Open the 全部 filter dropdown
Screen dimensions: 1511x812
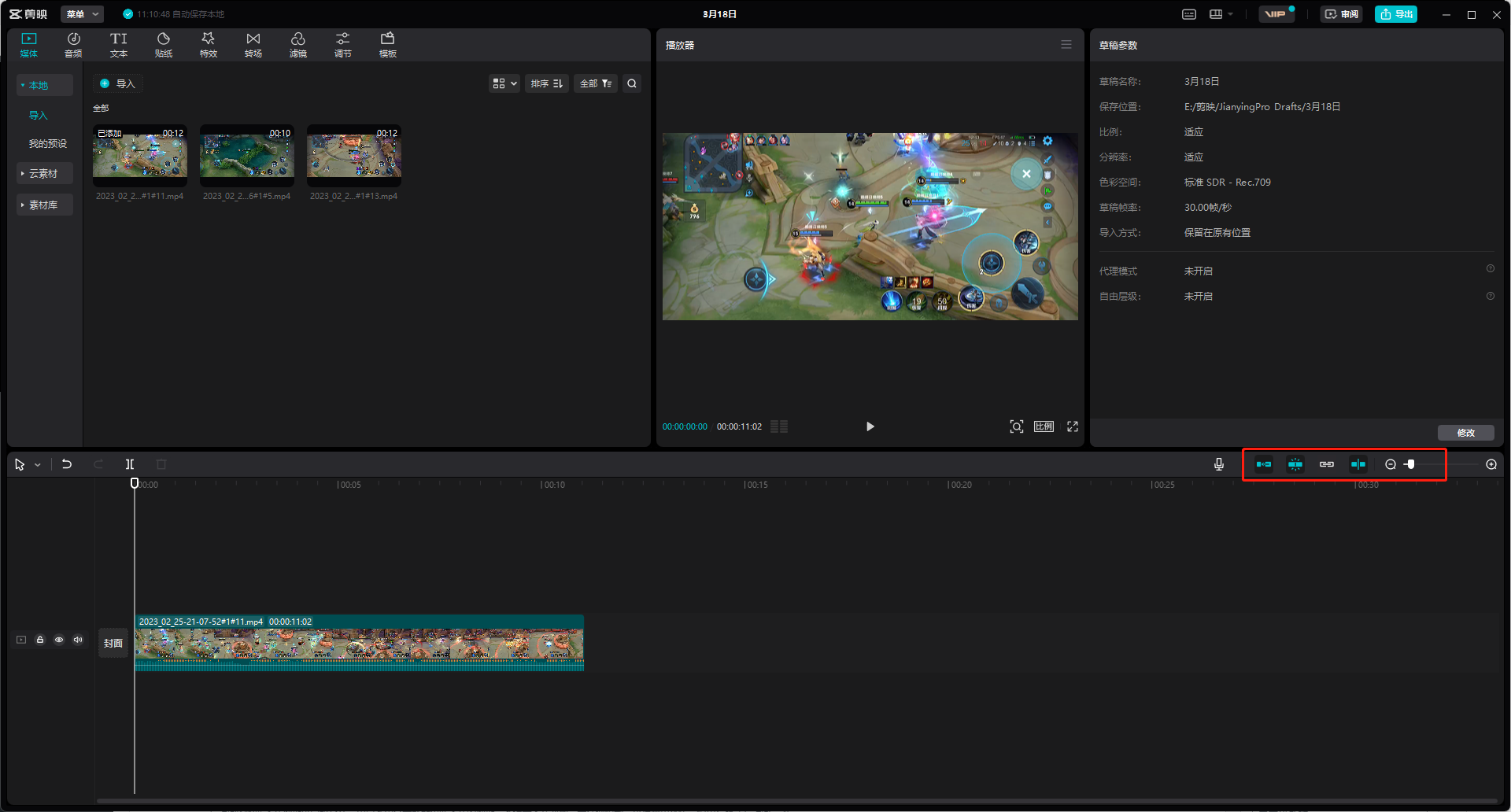click(x=596, y=83)
